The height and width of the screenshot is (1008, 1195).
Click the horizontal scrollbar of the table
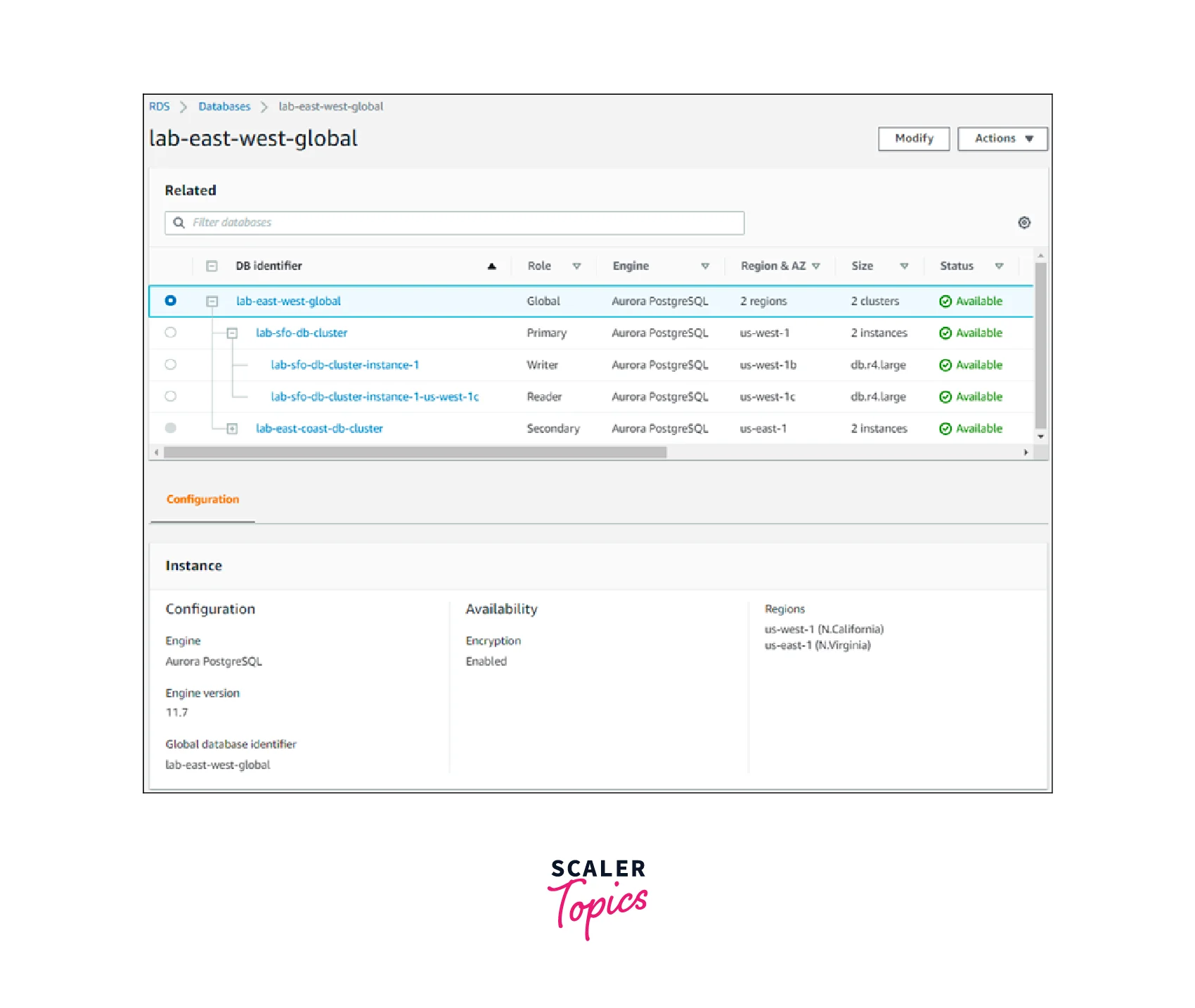tap(415, 453)
